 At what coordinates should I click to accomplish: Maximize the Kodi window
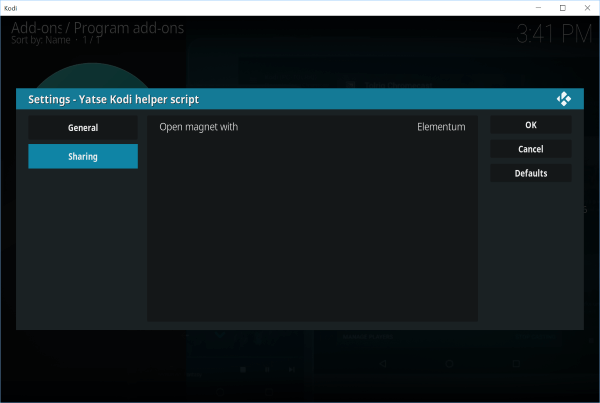[x=561, y=8]
